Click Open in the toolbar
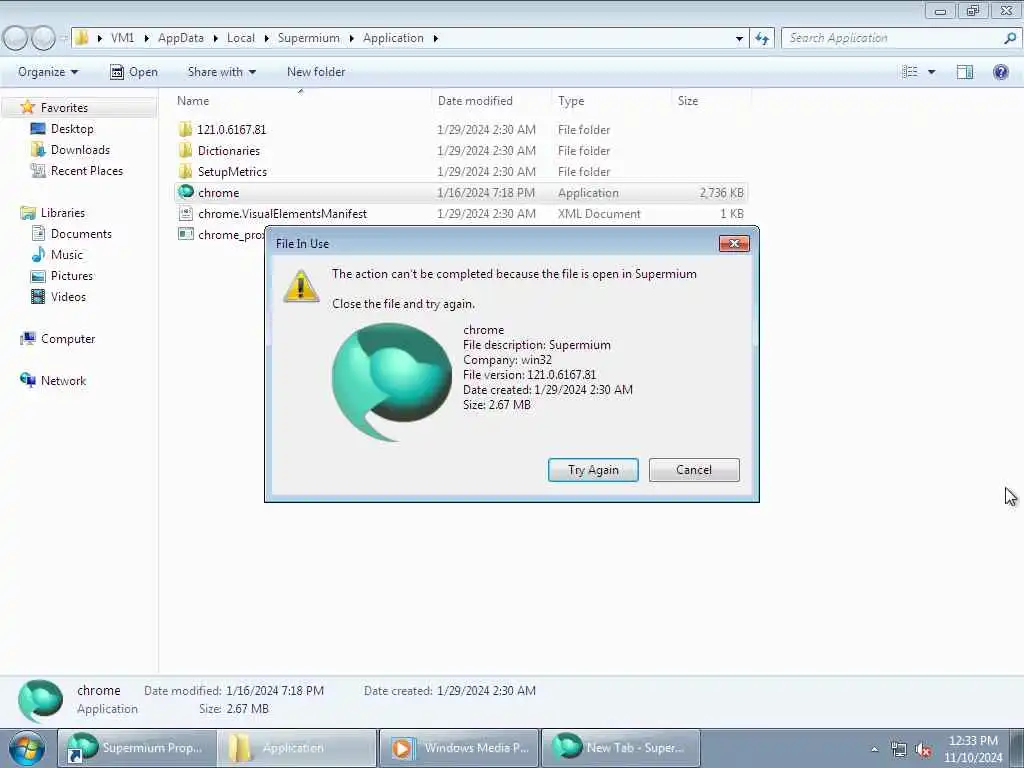1024x768 pixels. pyautogui.click(x=134, y=72)
